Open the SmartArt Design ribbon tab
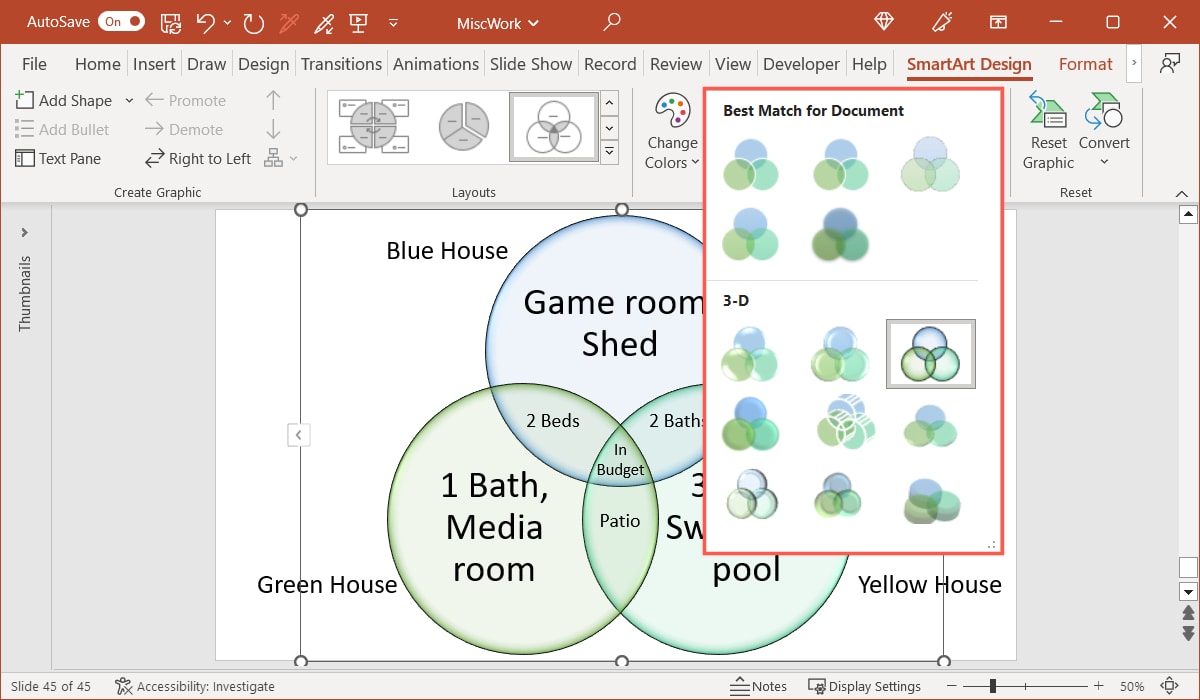The height and width of the screenshot is (700, 1200). click(968, 63)
